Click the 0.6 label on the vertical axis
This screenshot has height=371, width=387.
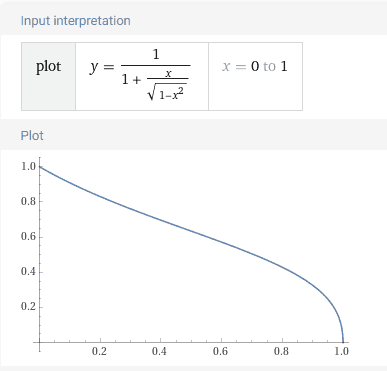[28, 237]
